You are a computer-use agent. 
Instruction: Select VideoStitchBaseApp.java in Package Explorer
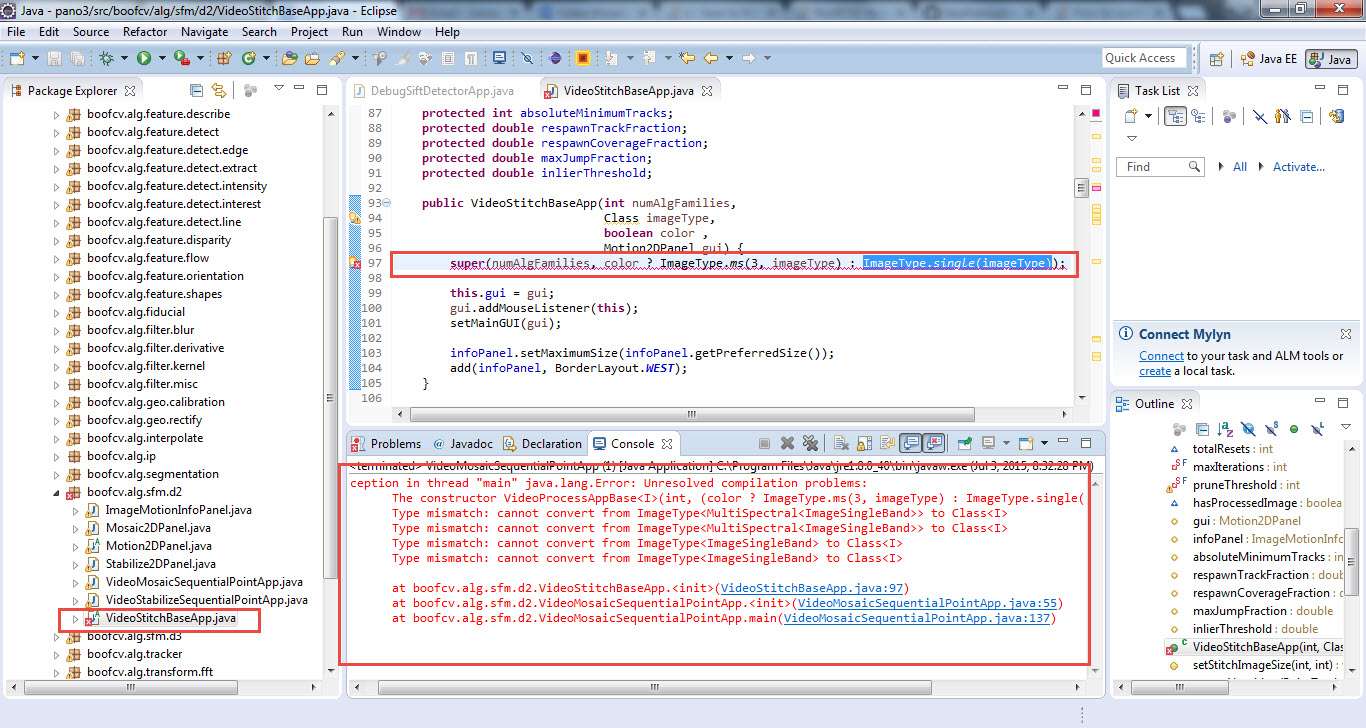point(170,618)
